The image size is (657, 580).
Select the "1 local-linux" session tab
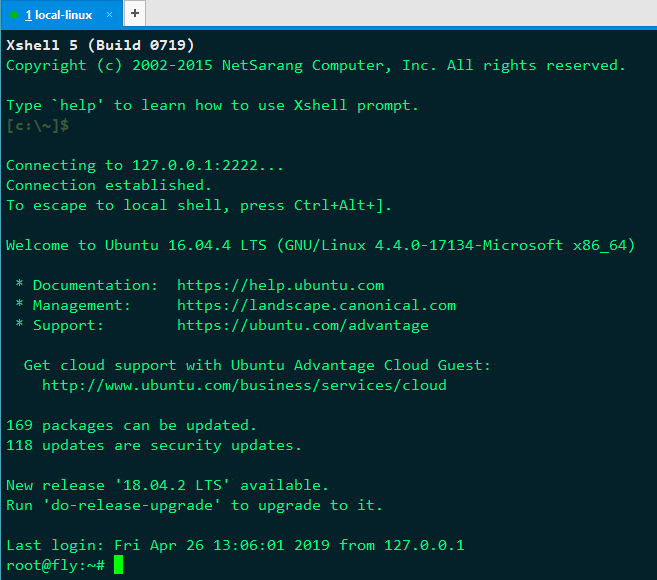pos(62,15)
